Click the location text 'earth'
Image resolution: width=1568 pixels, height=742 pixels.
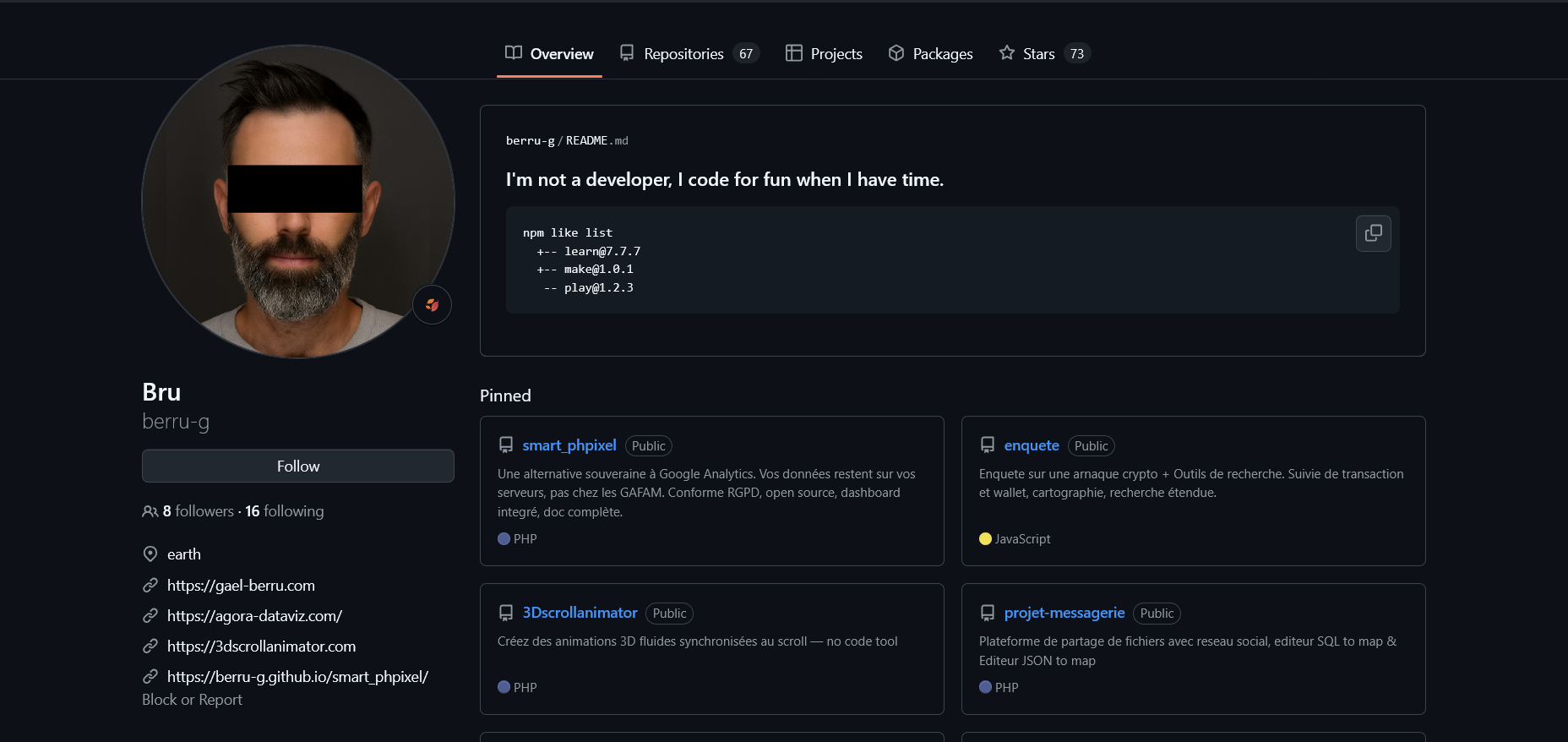pyautogui.click(x=183, y=554)
